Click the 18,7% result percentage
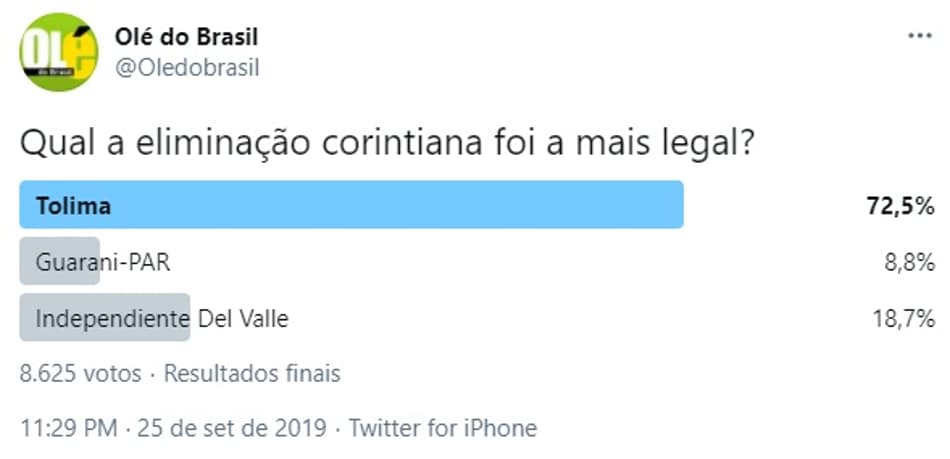This screenshot has width=950, height=459. click(903, 319)
